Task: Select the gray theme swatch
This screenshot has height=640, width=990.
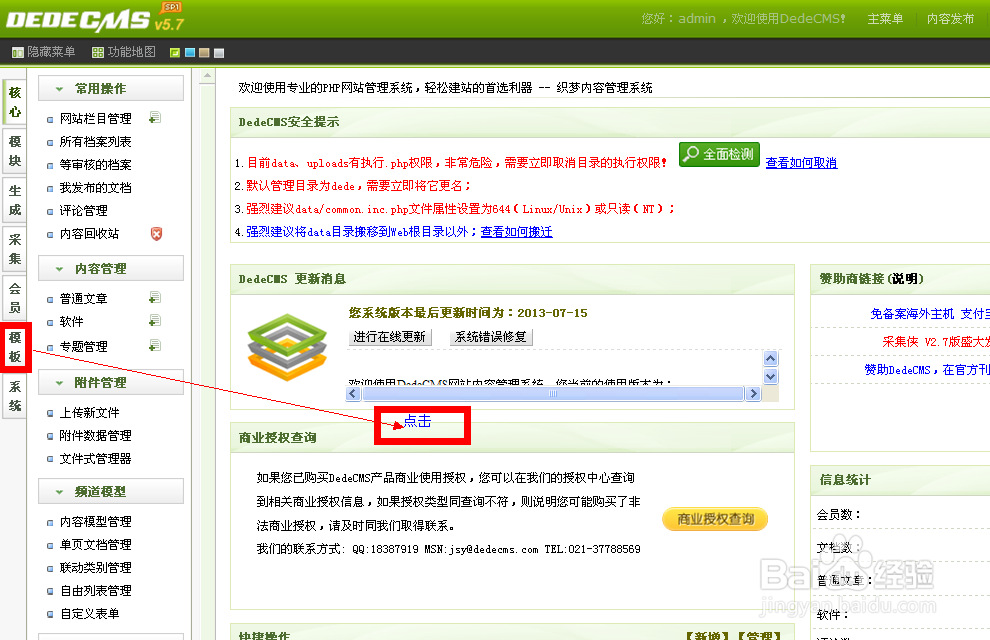Action: 219,53
